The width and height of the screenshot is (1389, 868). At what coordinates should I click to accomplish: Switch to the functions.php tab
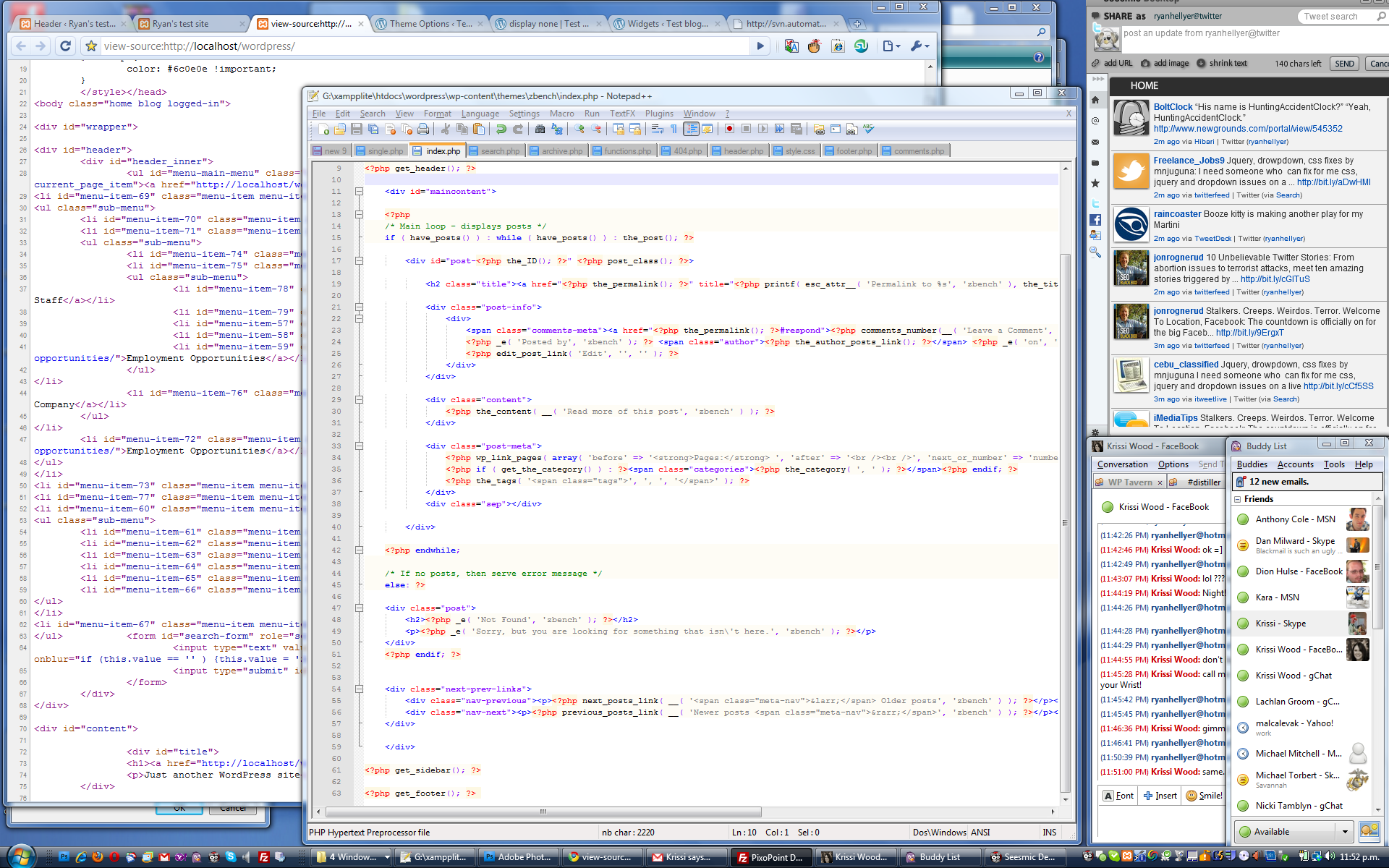point(622,151)
